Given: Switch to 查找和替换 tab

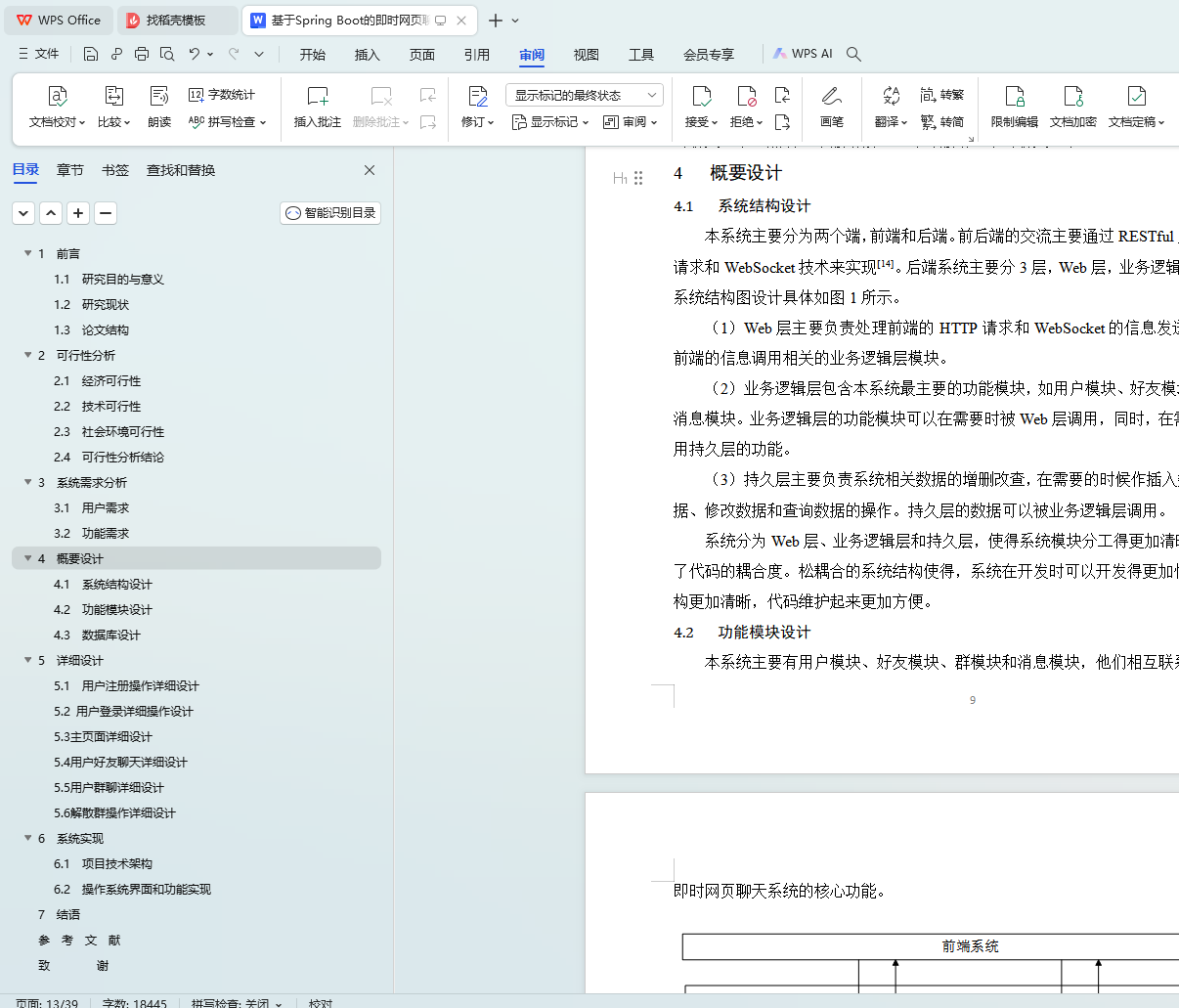Looking at the screenshot, I should (181, 170).
